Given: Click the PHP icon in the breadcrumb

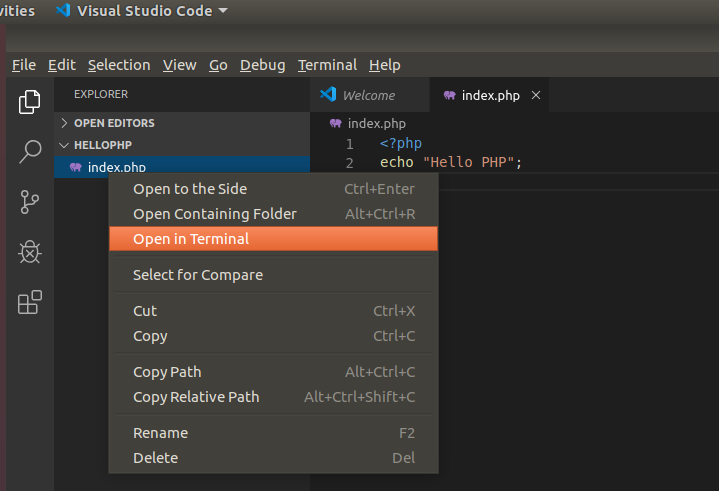Looking at the screenshot, I should 336,123.
